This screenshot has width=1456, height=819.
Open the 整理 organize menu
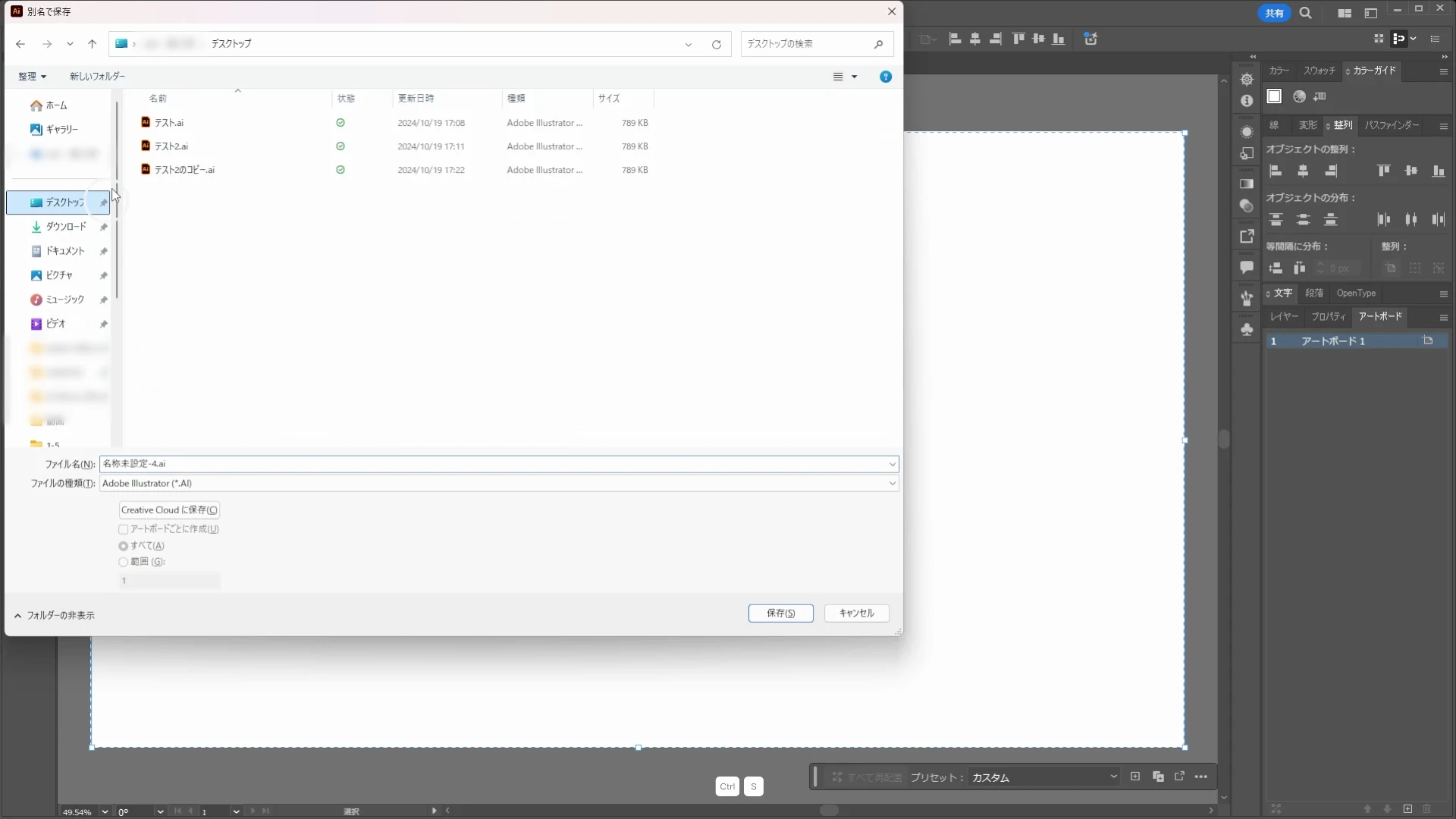[x=32, y=76]
